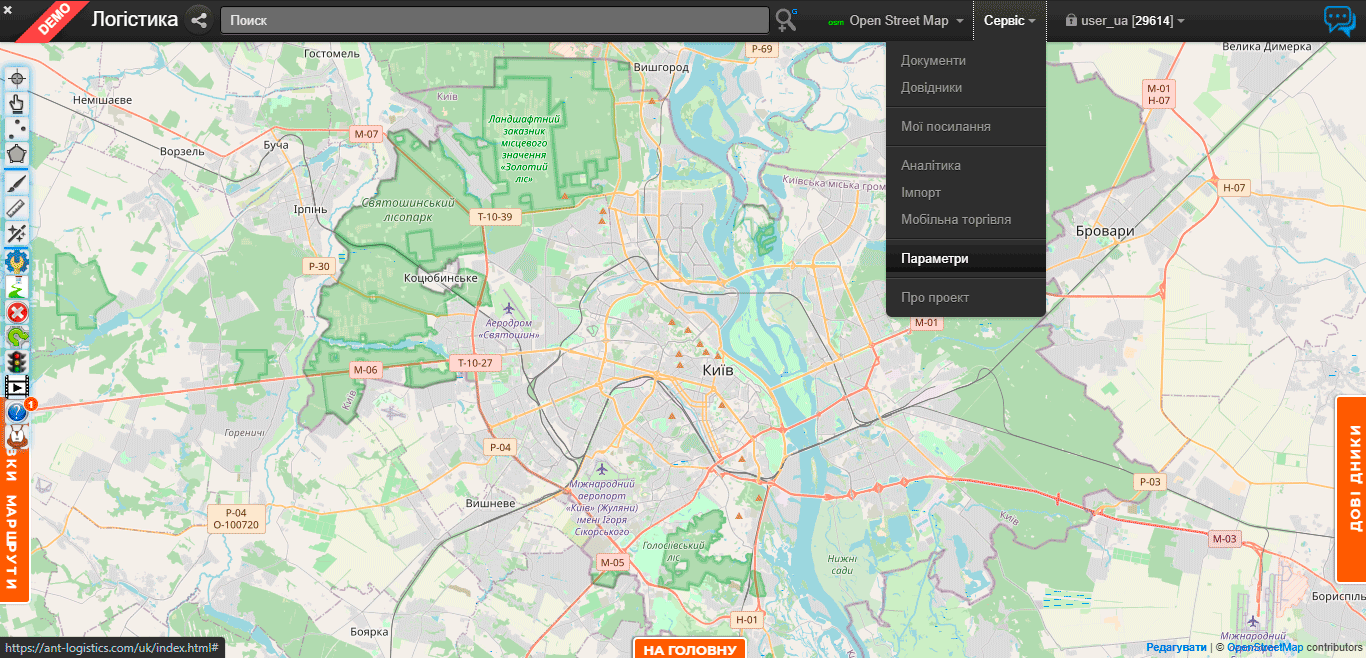Image resolution: width=1366 pixels, height=658 pixels.
Task: Open the chat bubbles icon
Action: tap(1338, 20)
